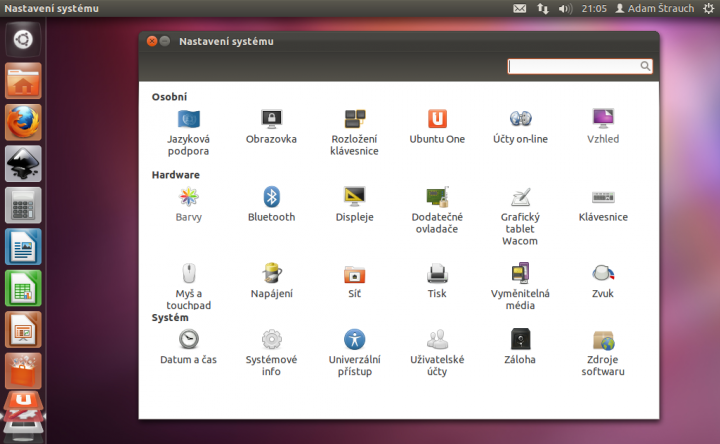Screen dimensions: 720x444
Task: Open Uživatelské účty settings
Action: point(437,353)
